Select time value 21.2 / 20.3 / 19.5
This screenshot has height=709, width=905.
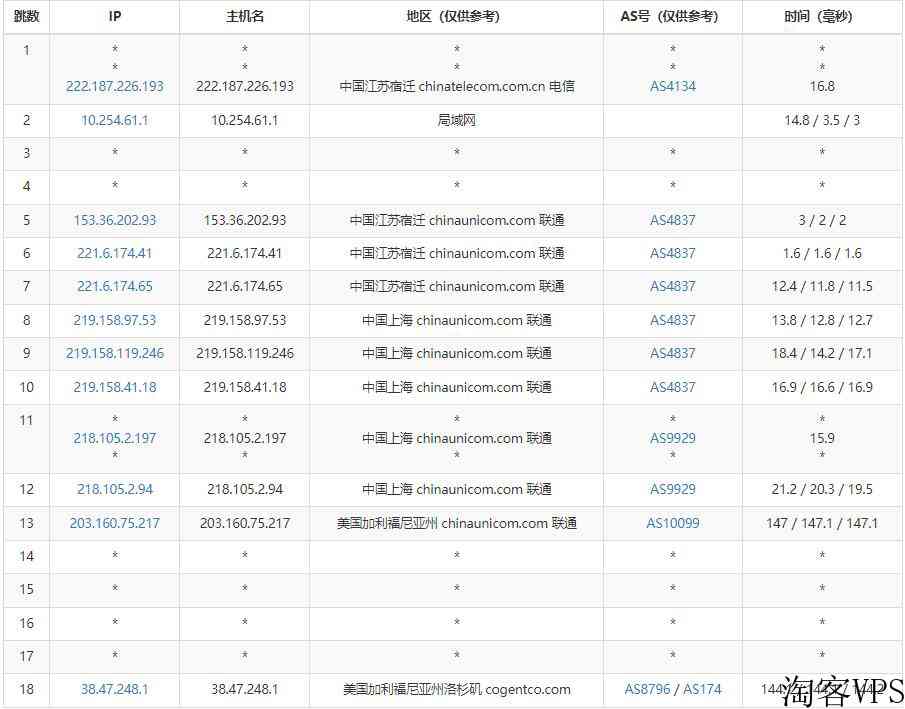[822, 490]
